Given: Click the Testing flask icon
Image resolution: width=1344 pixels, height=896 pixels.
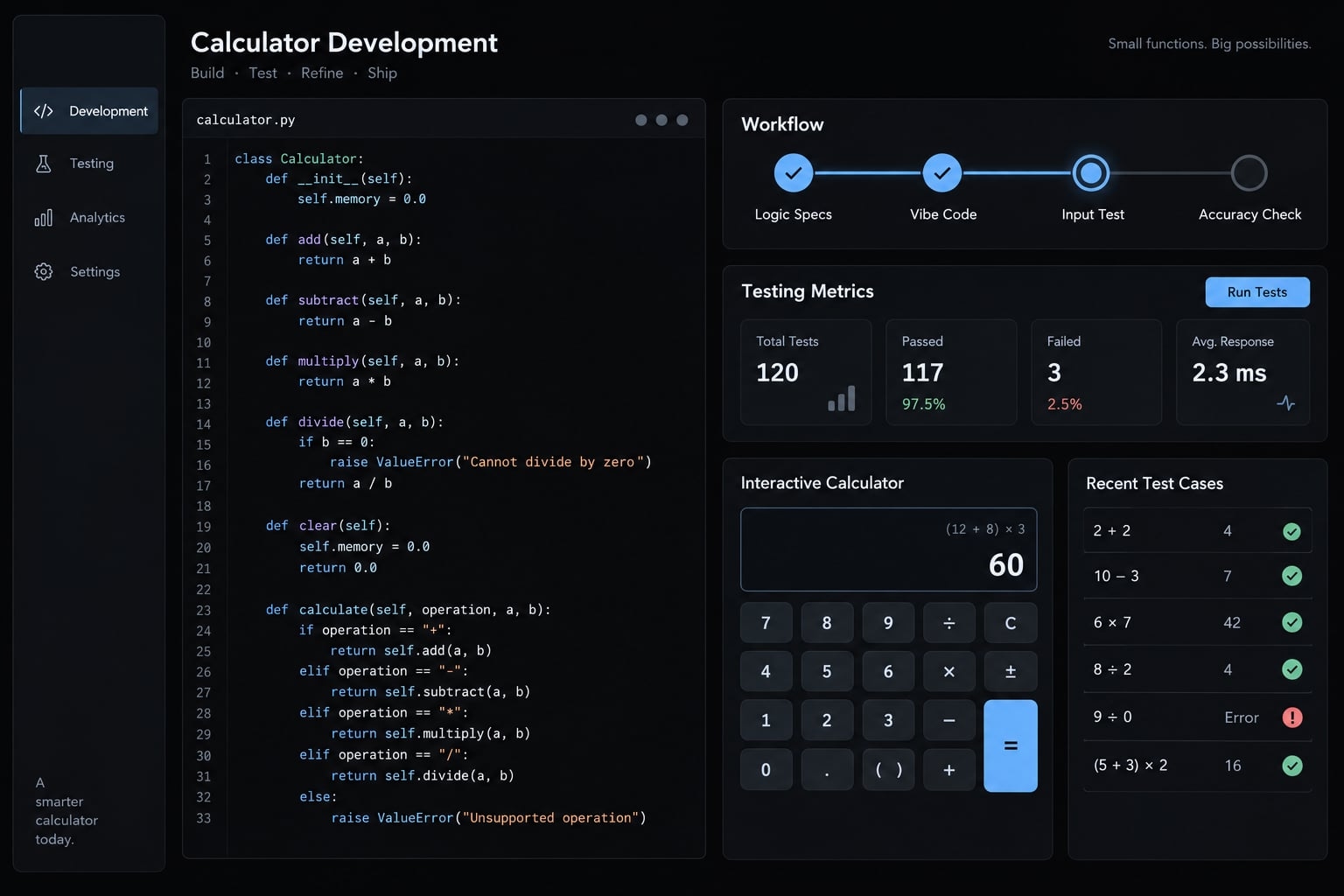Looking at the screenshot, I should click(x=43, y=164).
